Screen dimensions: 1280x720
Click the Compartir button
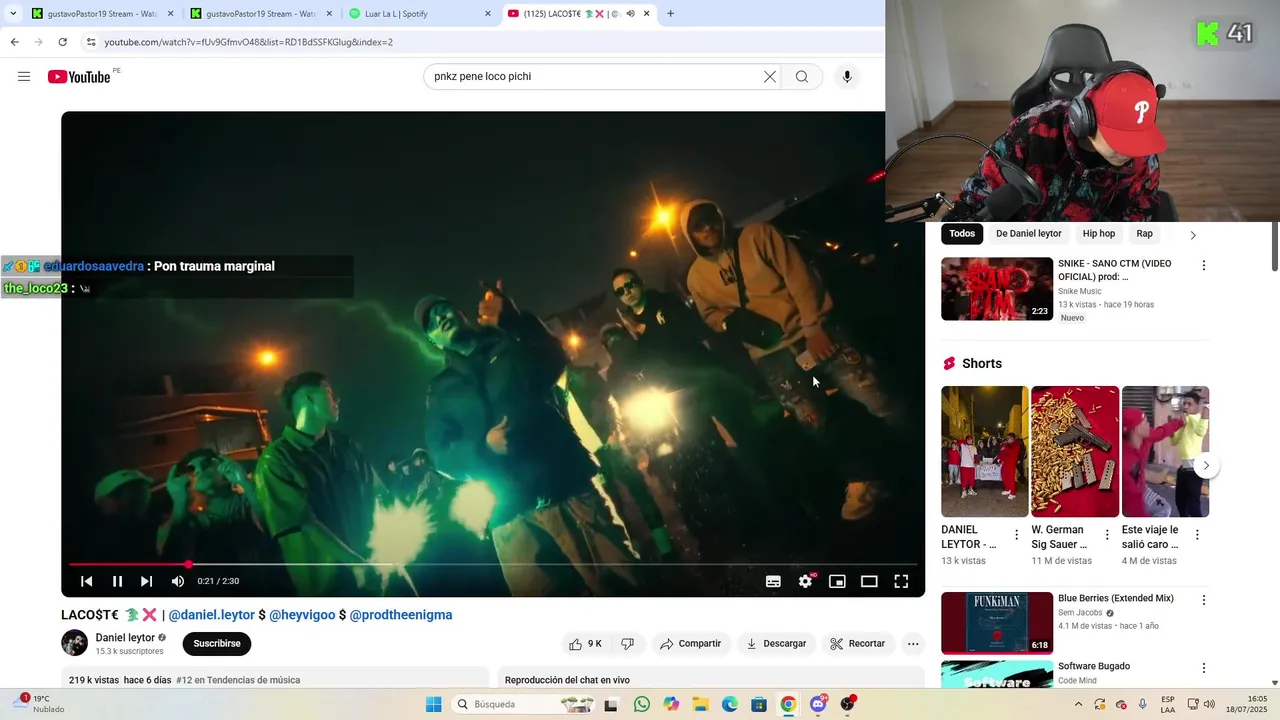pyautogui.click(x=690, y=644)
